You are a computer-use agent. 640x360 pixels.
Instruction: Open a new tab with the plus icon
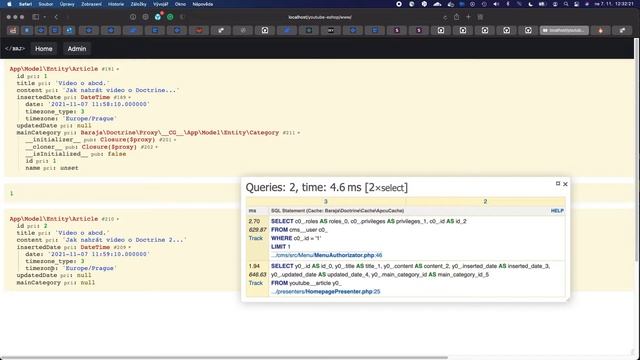coord(468,17)
